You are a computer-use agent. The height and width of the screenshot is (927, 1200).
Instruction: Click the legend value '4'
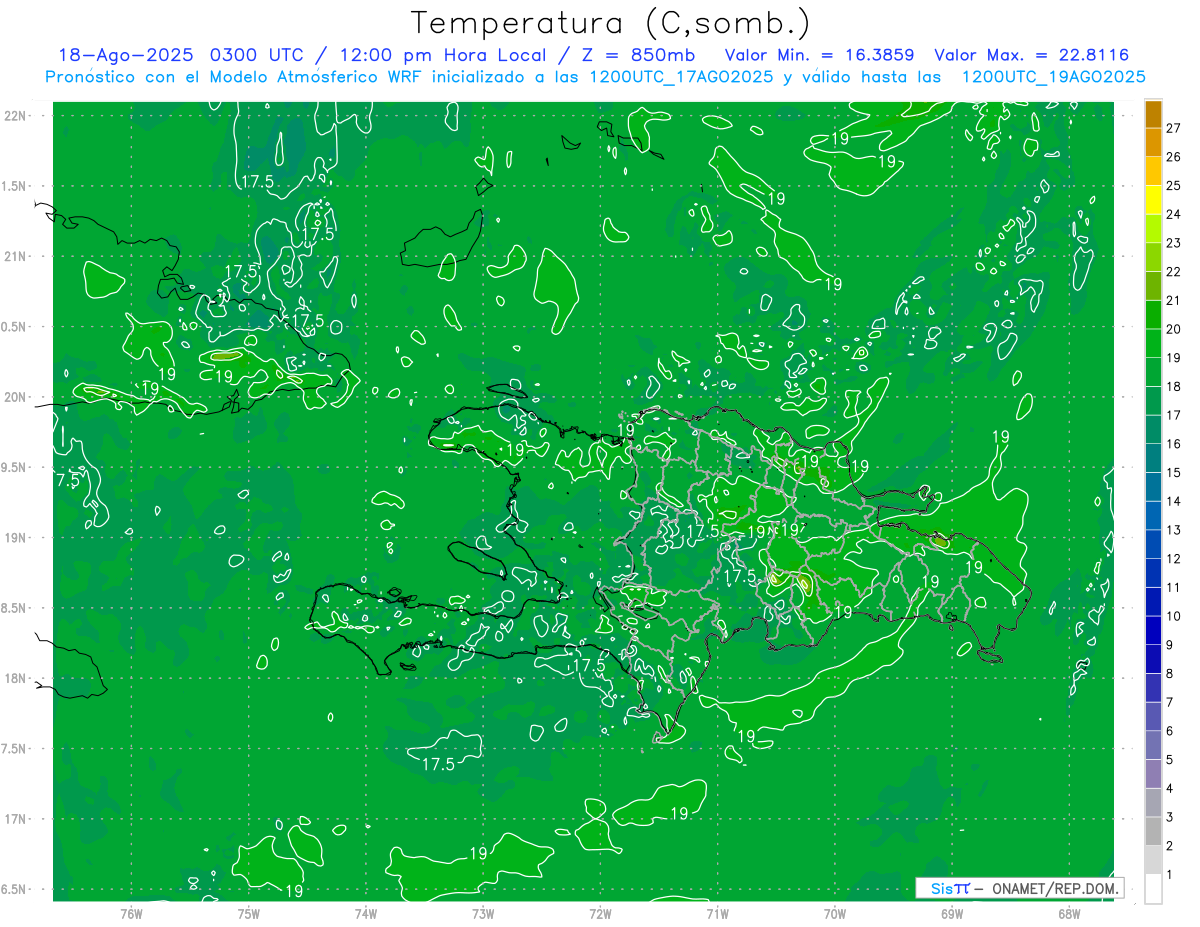1170,788
